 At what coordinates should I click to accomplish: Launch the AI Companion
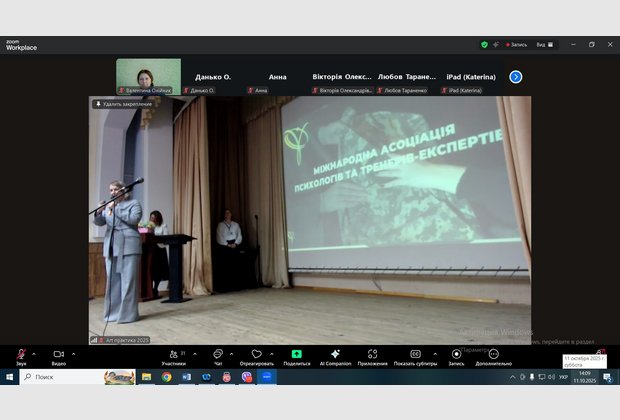tap(335, 355)
